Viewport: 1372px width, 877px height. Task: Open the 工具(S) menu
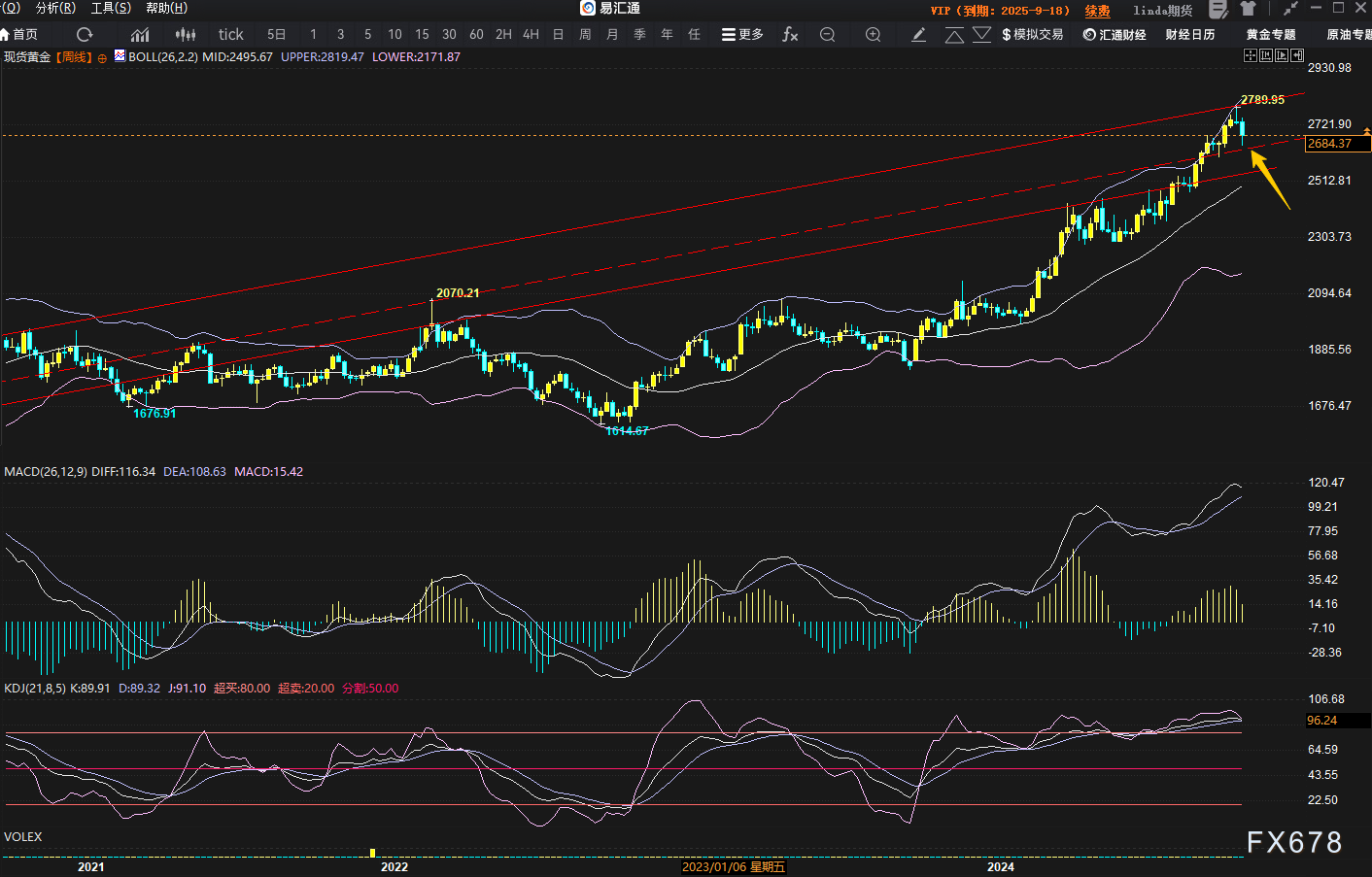111,8
